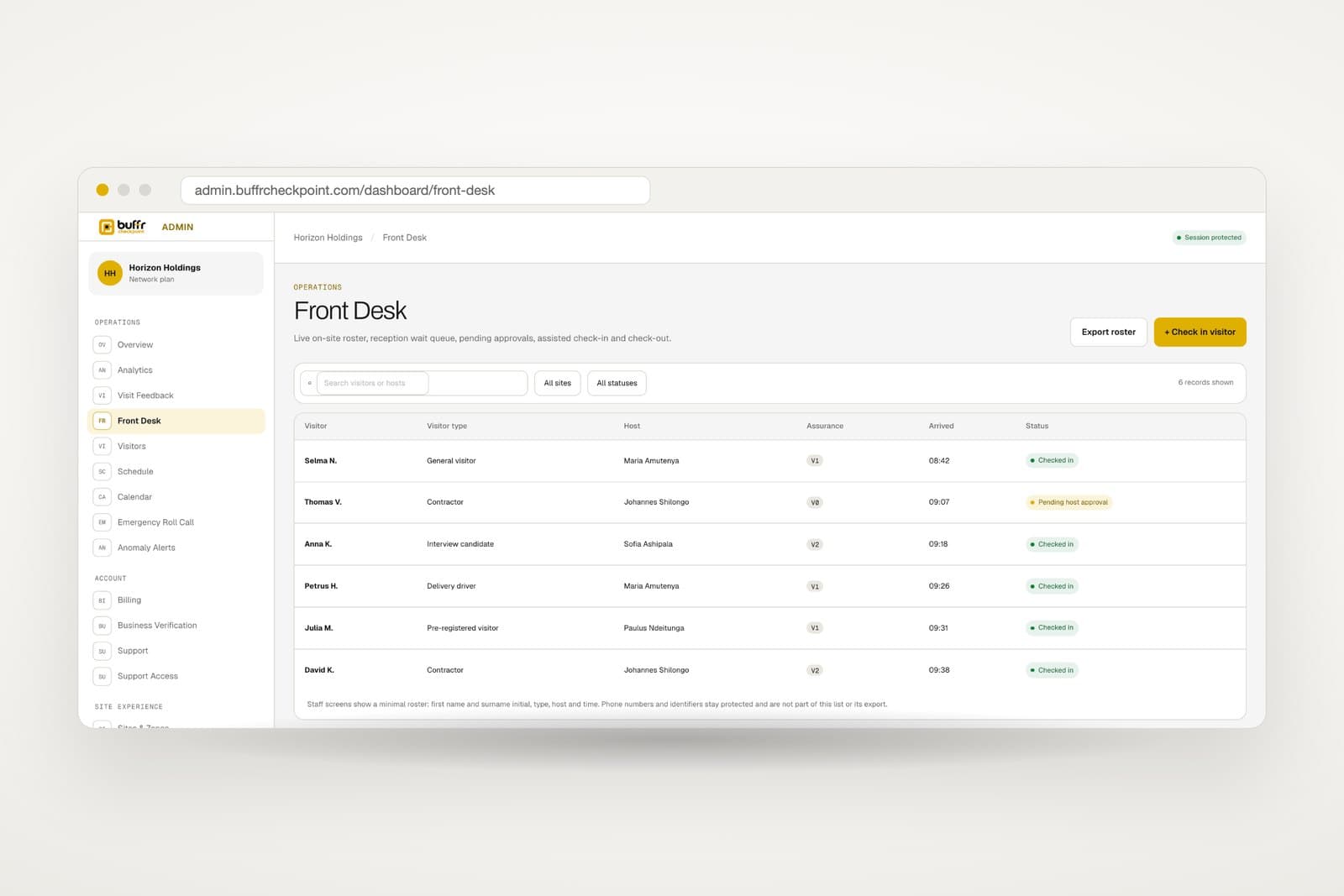Select visitor Selma N. in the roster
Viewport: 1344px width, 896px height.
321,461
